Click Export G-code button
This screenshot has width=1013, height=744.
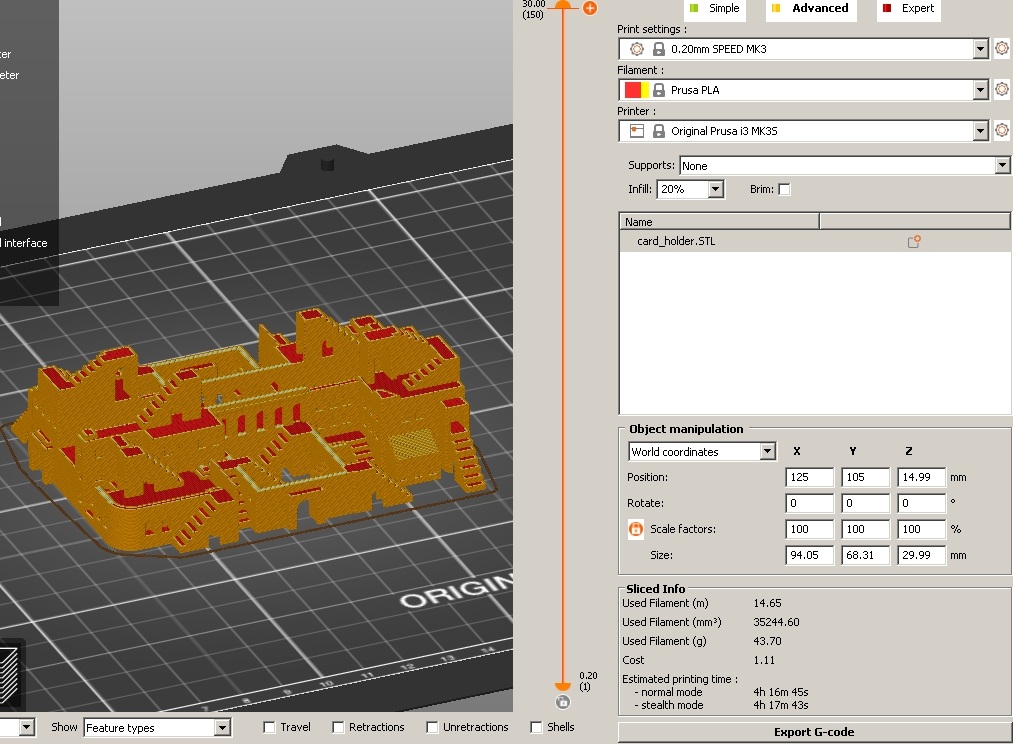click(814, 732)
